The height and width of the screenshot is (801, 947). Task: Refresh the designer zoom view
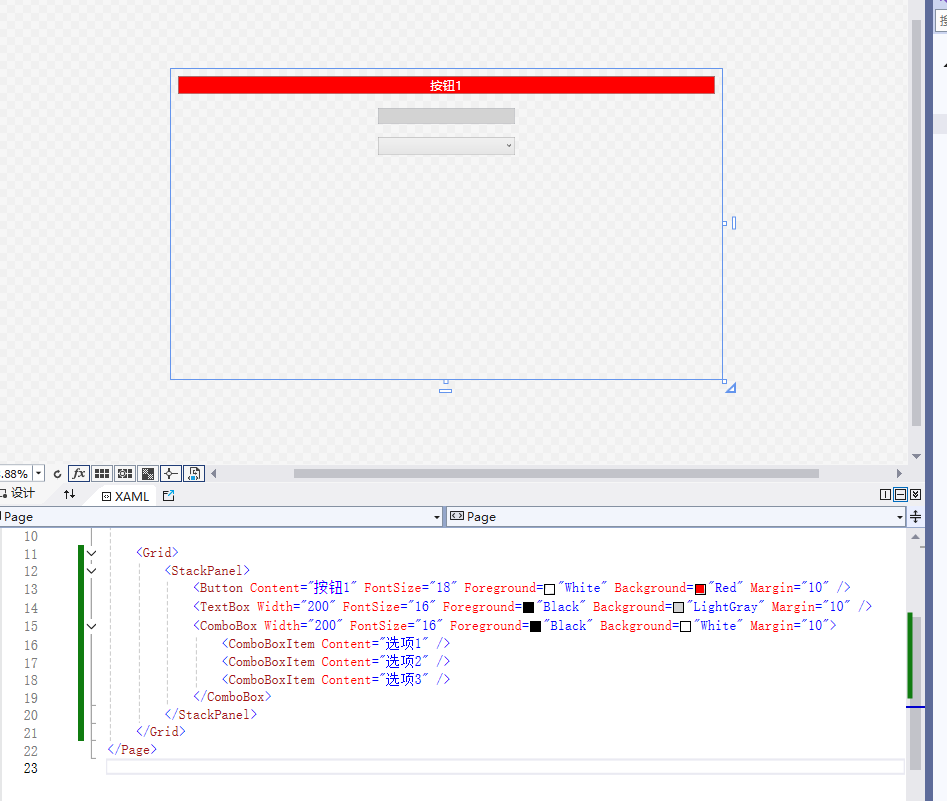[x=57, y=474]
